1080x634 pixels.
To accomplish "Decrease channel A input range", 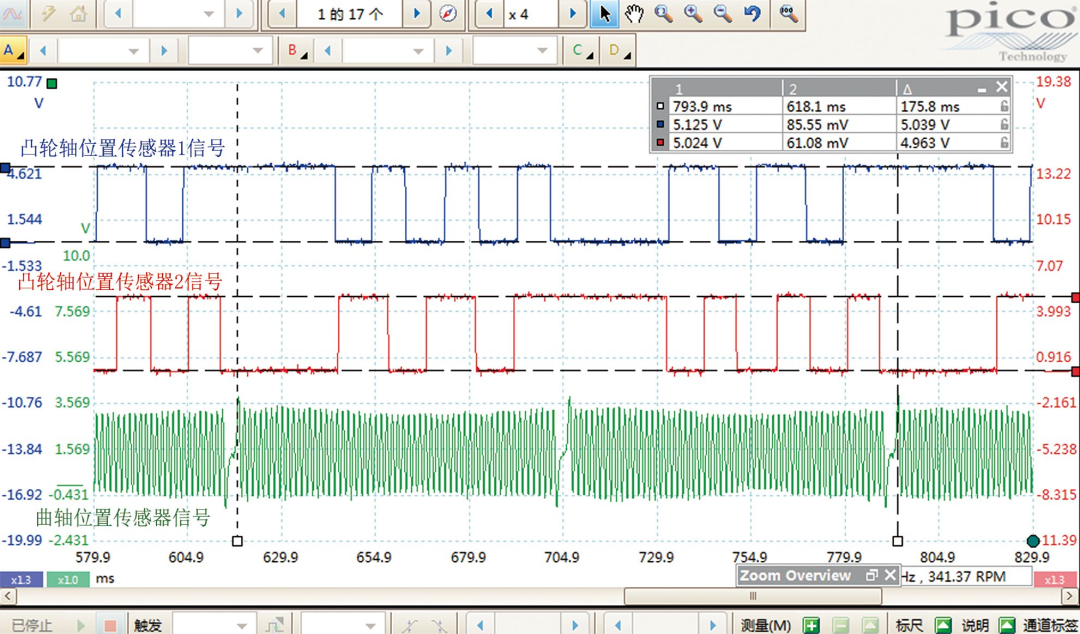I will click(43, 50).
